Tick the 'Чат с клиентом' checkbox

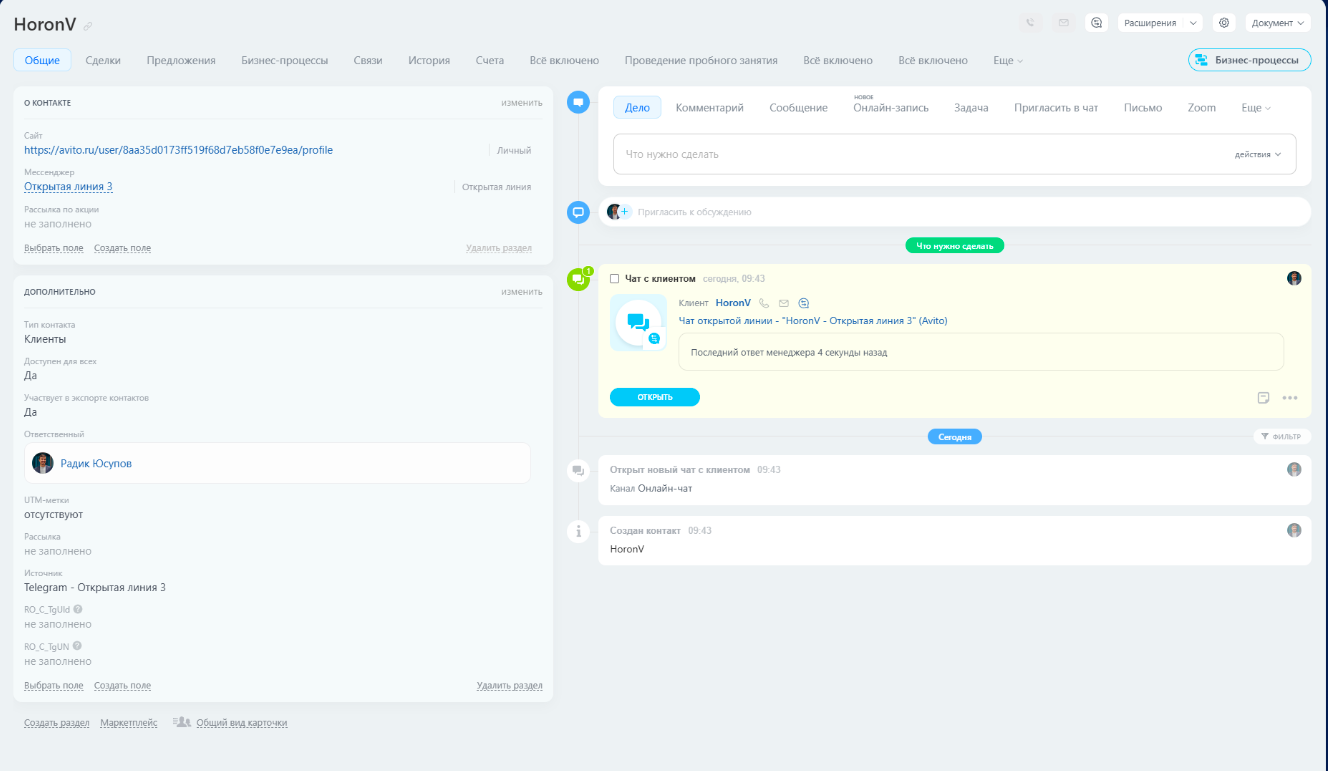[x=614, y=279]
